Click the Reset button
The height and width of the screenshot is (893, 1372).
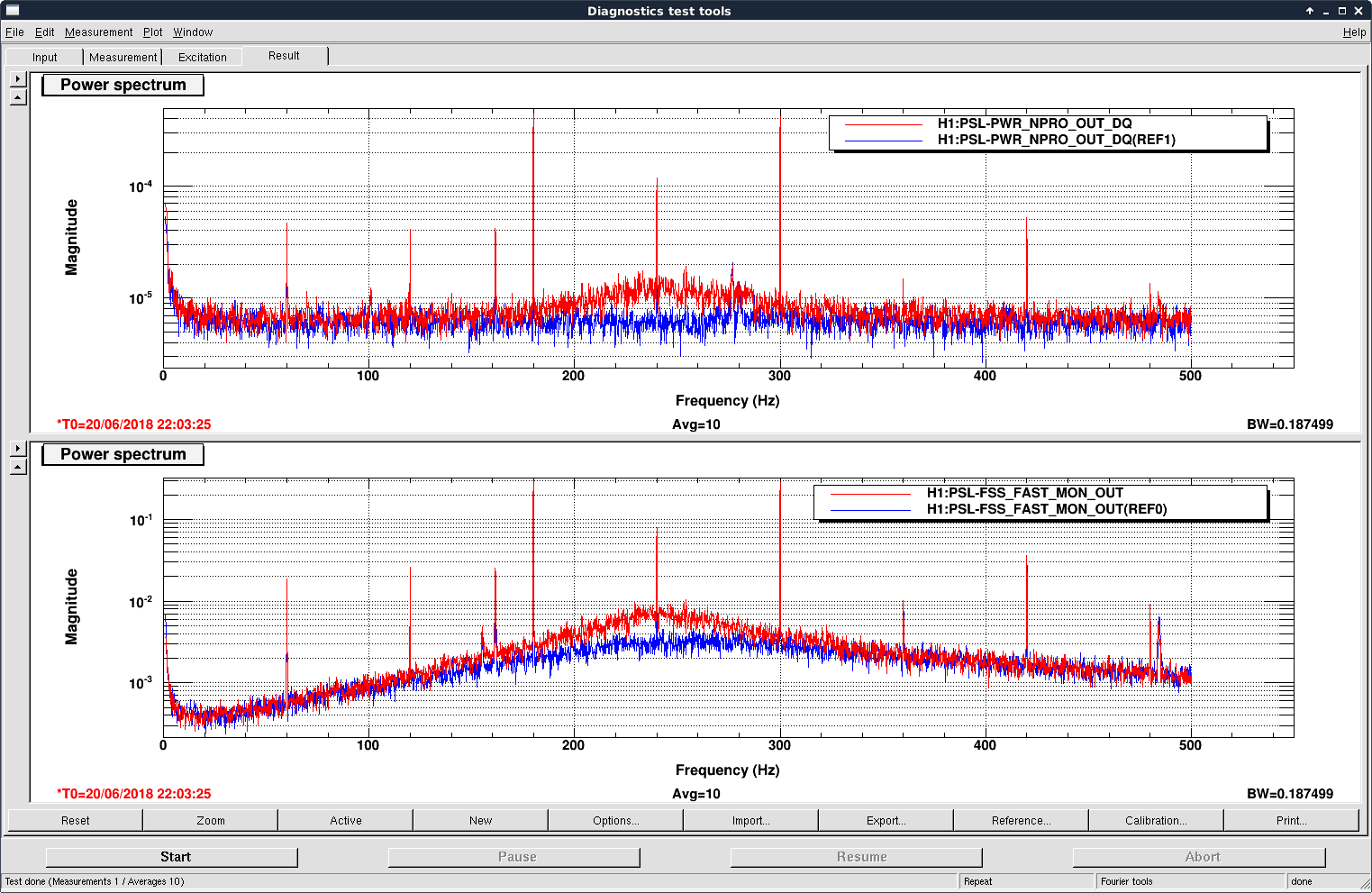pos(76,820)
